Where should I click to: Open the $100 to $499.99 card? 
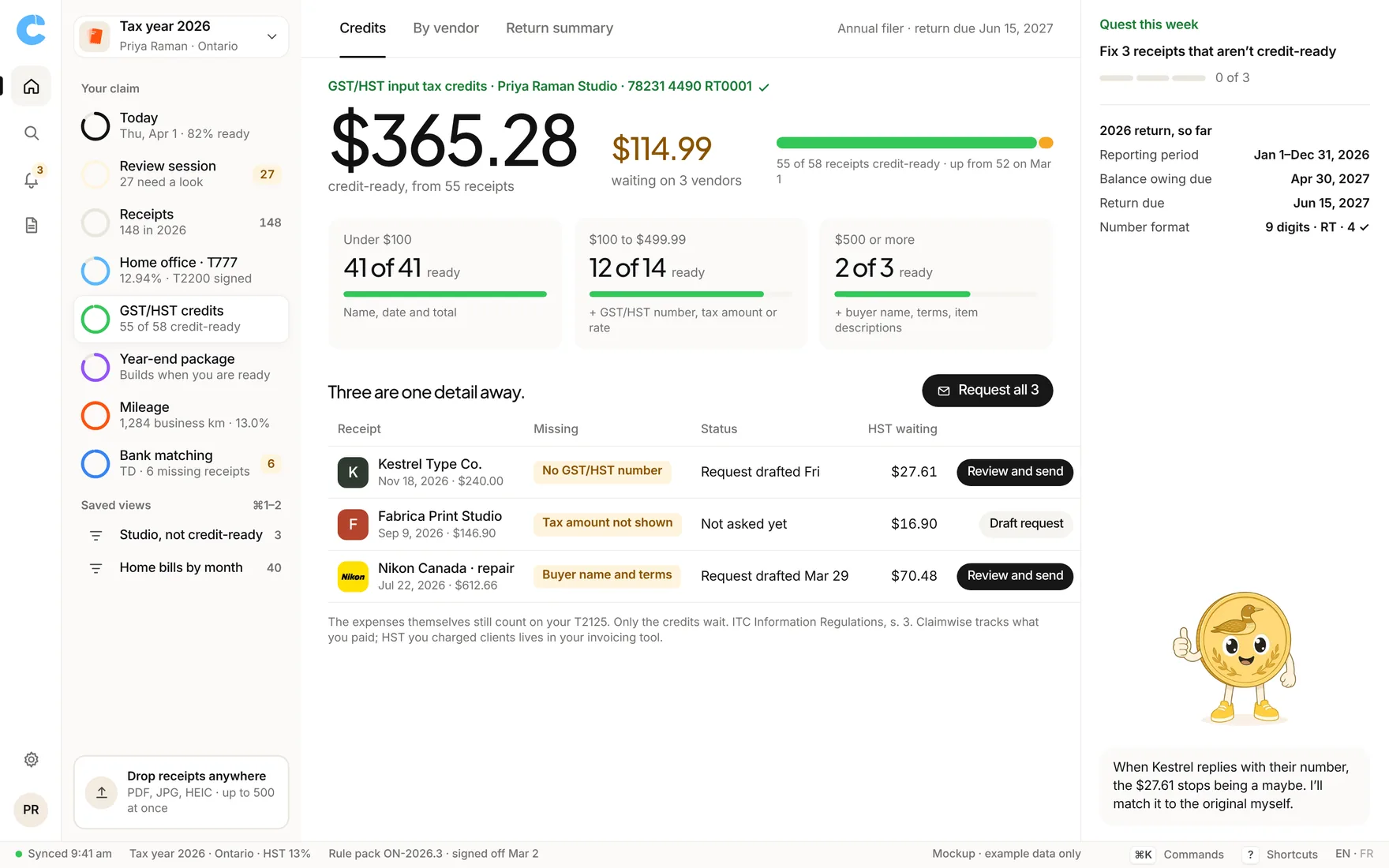coord(691,283)
